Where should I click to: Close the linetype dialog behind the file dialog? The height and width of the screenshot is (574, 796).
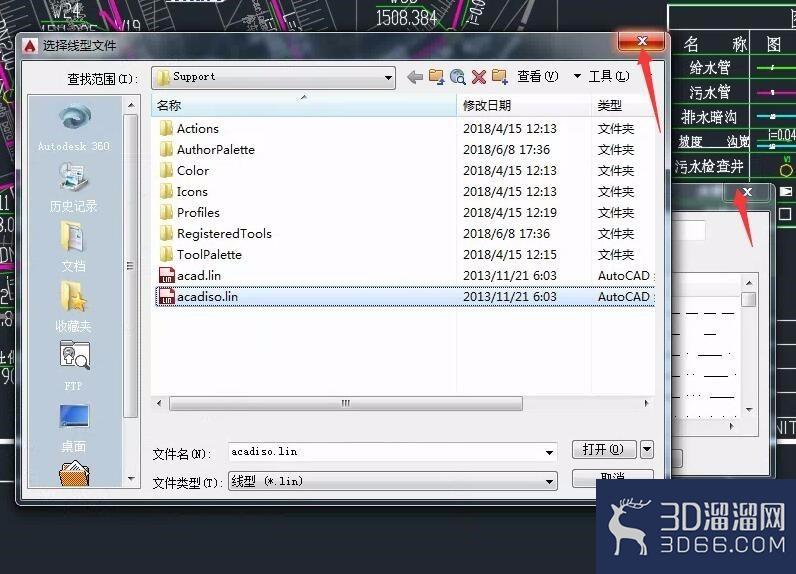pos(747,192)
